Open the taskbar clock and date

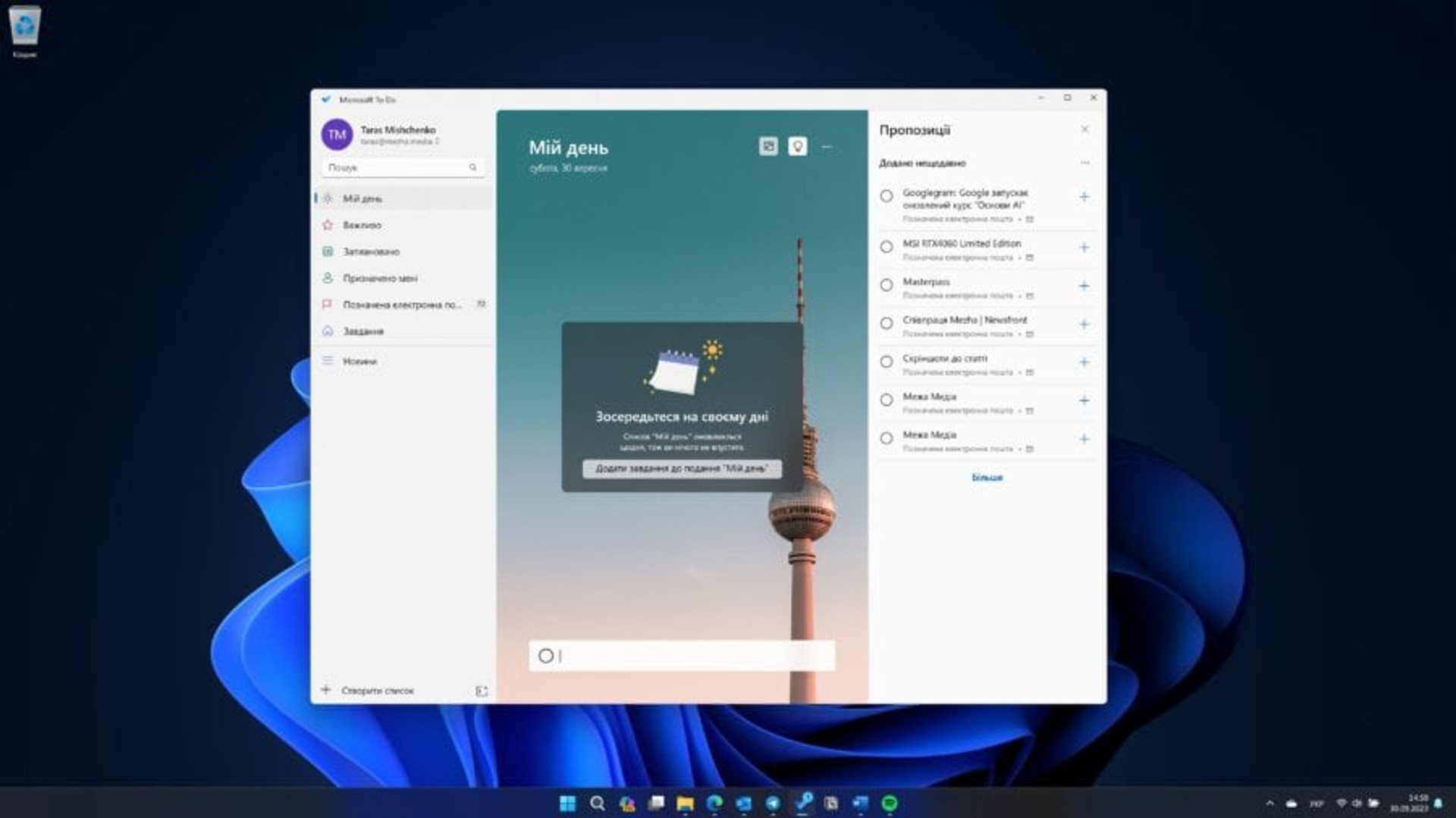[1409, 804]
